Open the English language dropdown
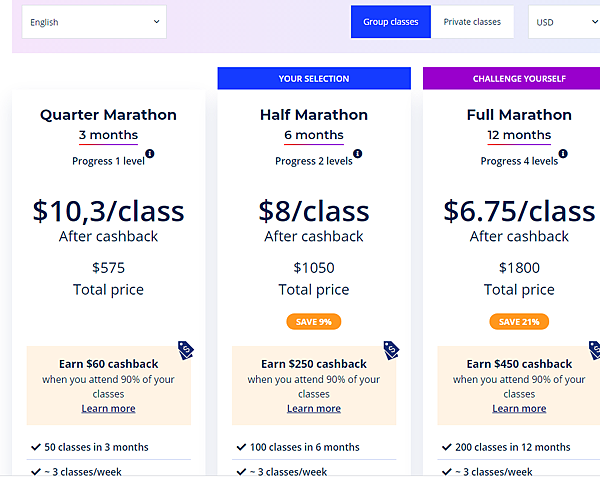 click(94, 22)
